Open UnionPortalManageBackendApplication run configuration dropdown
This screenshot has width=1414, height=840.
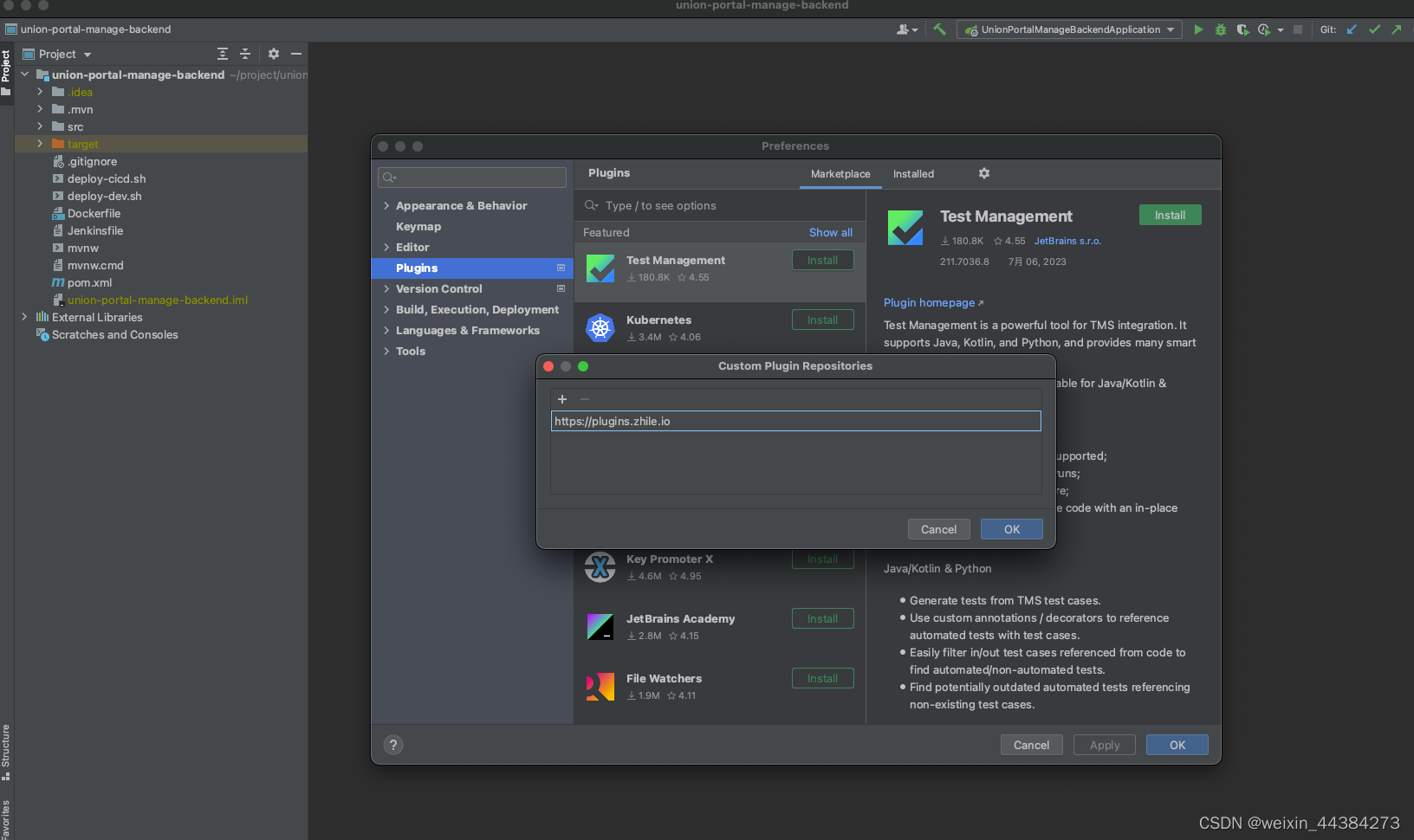(x=1069, y=29)
